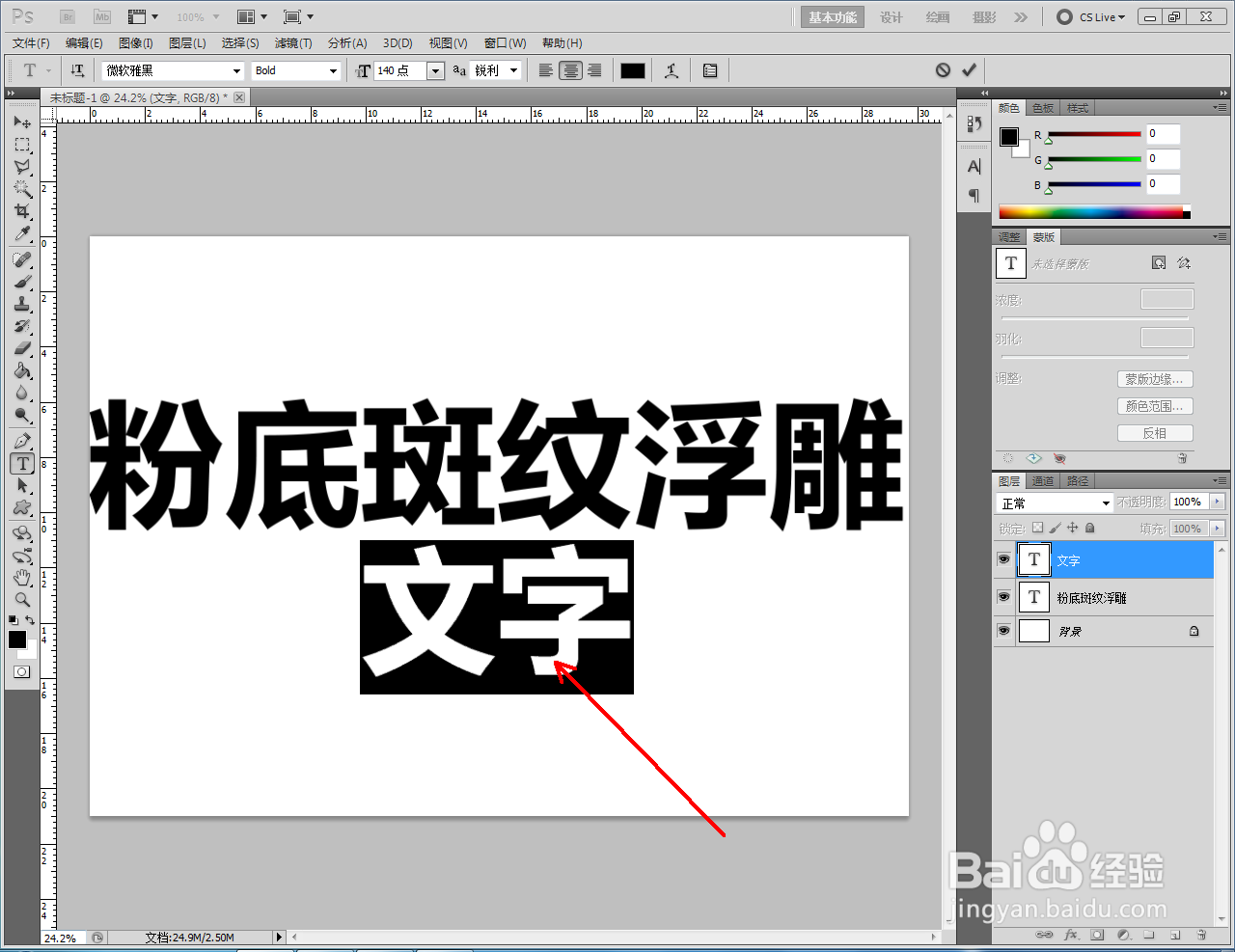The height and width of the screenshot is (952, 1235).
Task: Click the delete layer trash icon
Action: pos(1201,935)
